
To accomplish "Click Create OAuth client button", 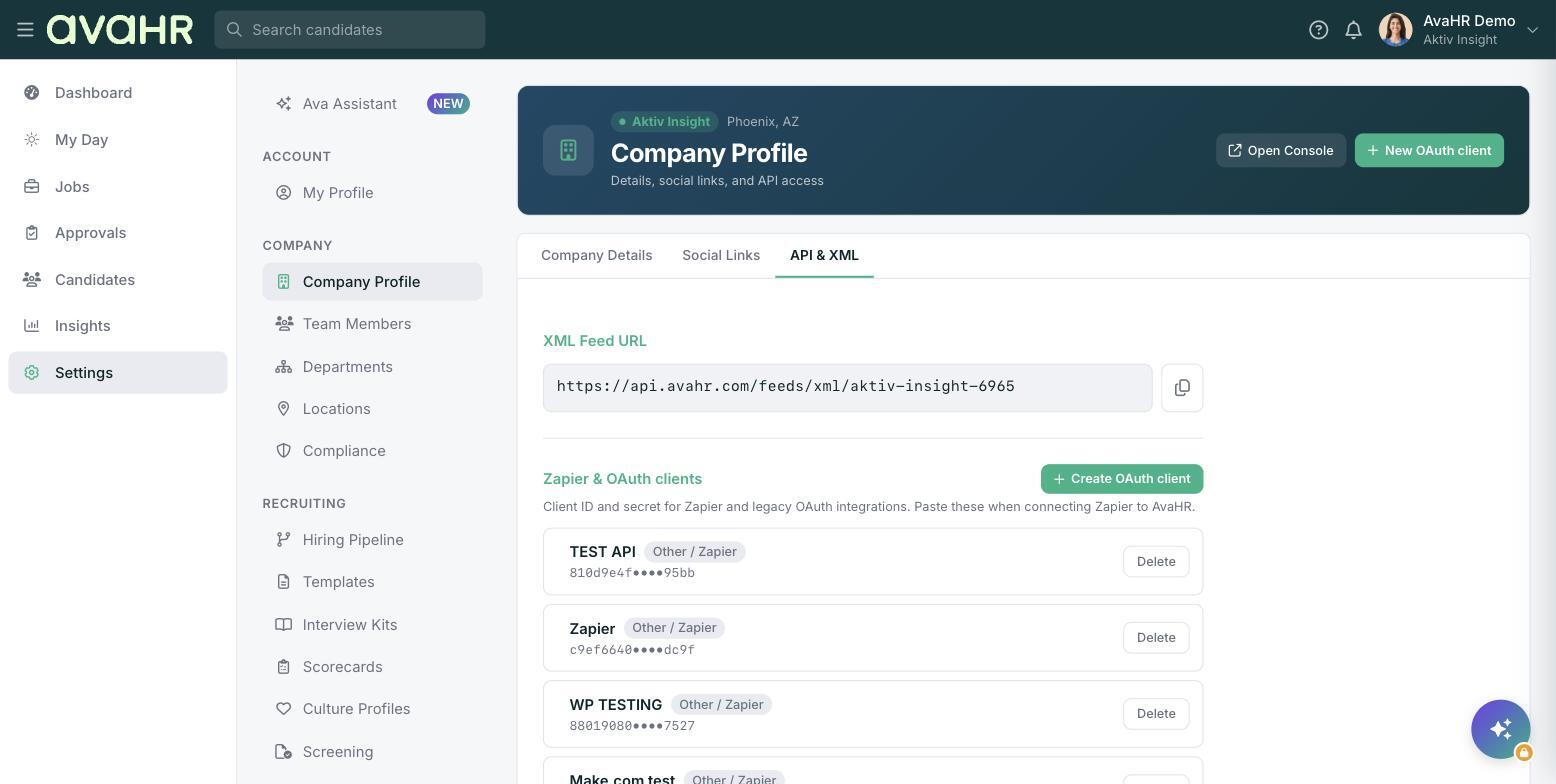I will point(1122,479).
